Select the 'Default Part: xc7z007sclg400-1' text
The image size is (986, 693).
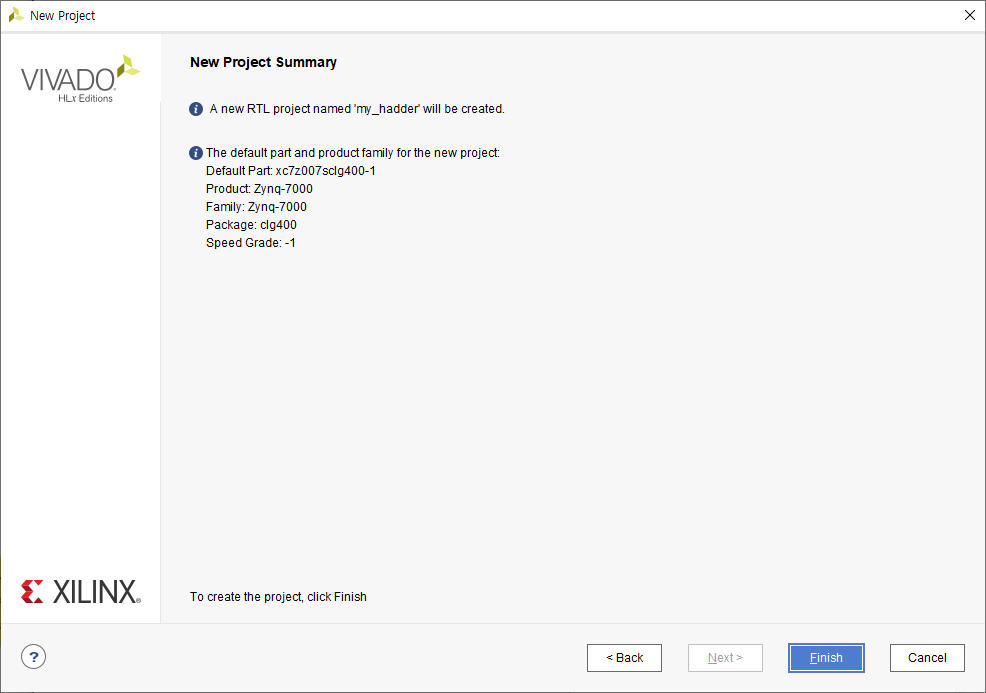click(291, 171)
